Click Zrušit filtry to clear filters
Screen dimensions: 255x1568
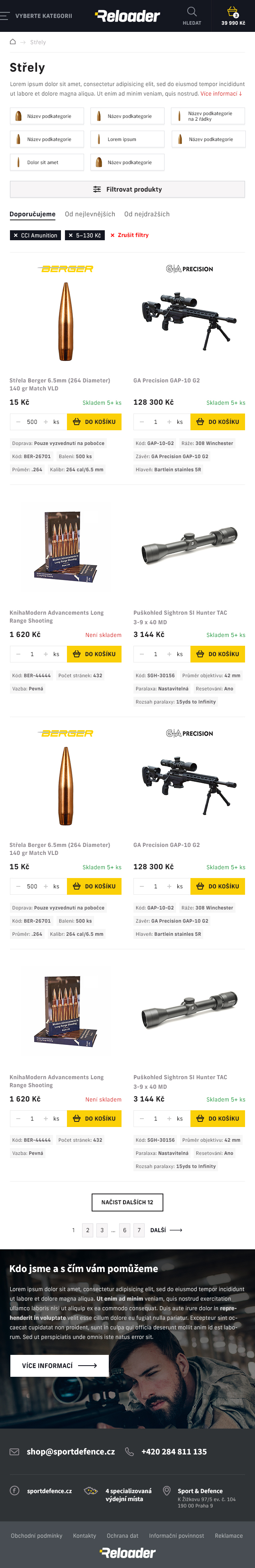pos(129,235)
